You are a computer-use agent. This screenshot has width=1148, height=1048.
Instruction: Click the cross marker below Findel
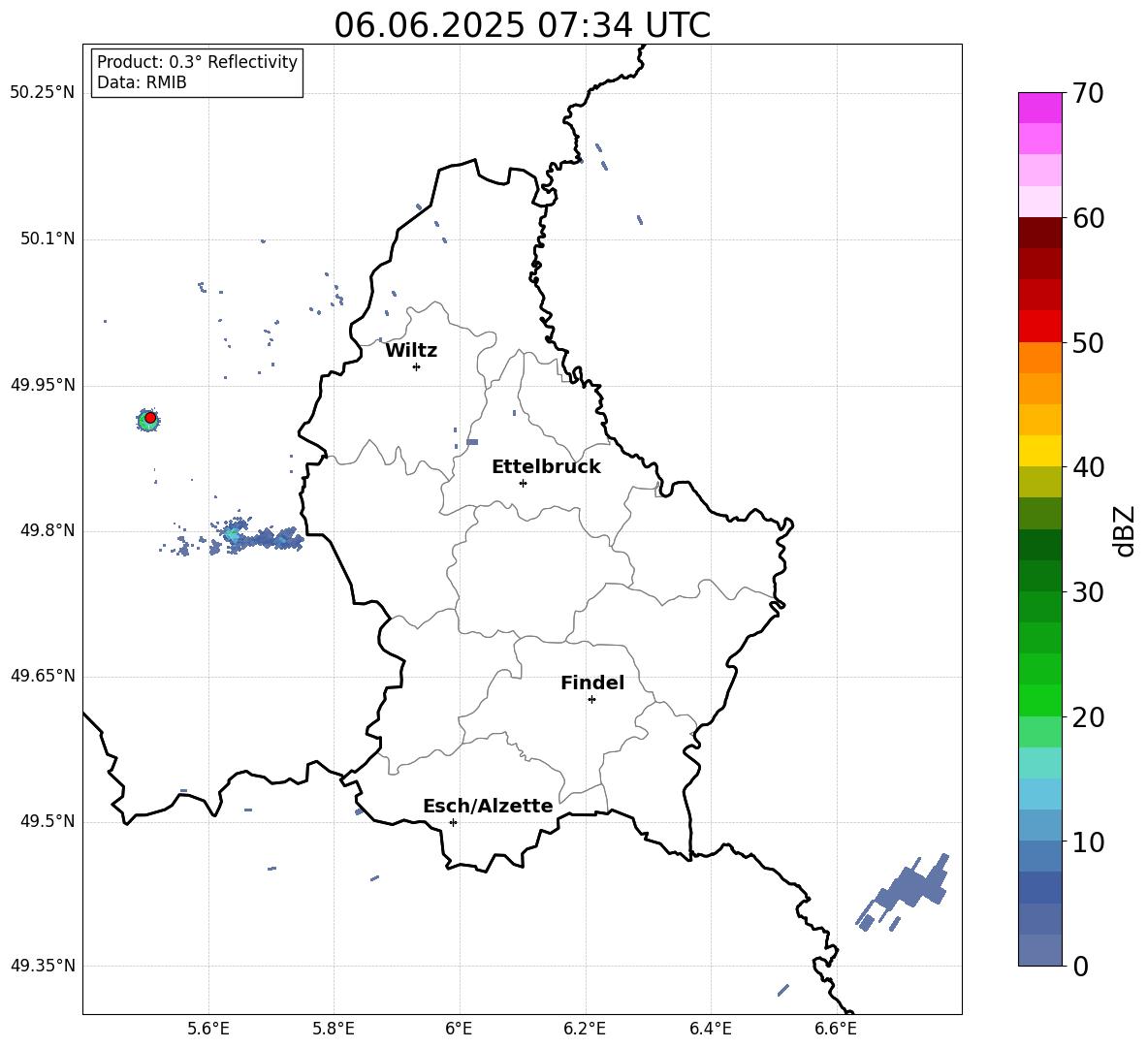[x=591, y=700]
